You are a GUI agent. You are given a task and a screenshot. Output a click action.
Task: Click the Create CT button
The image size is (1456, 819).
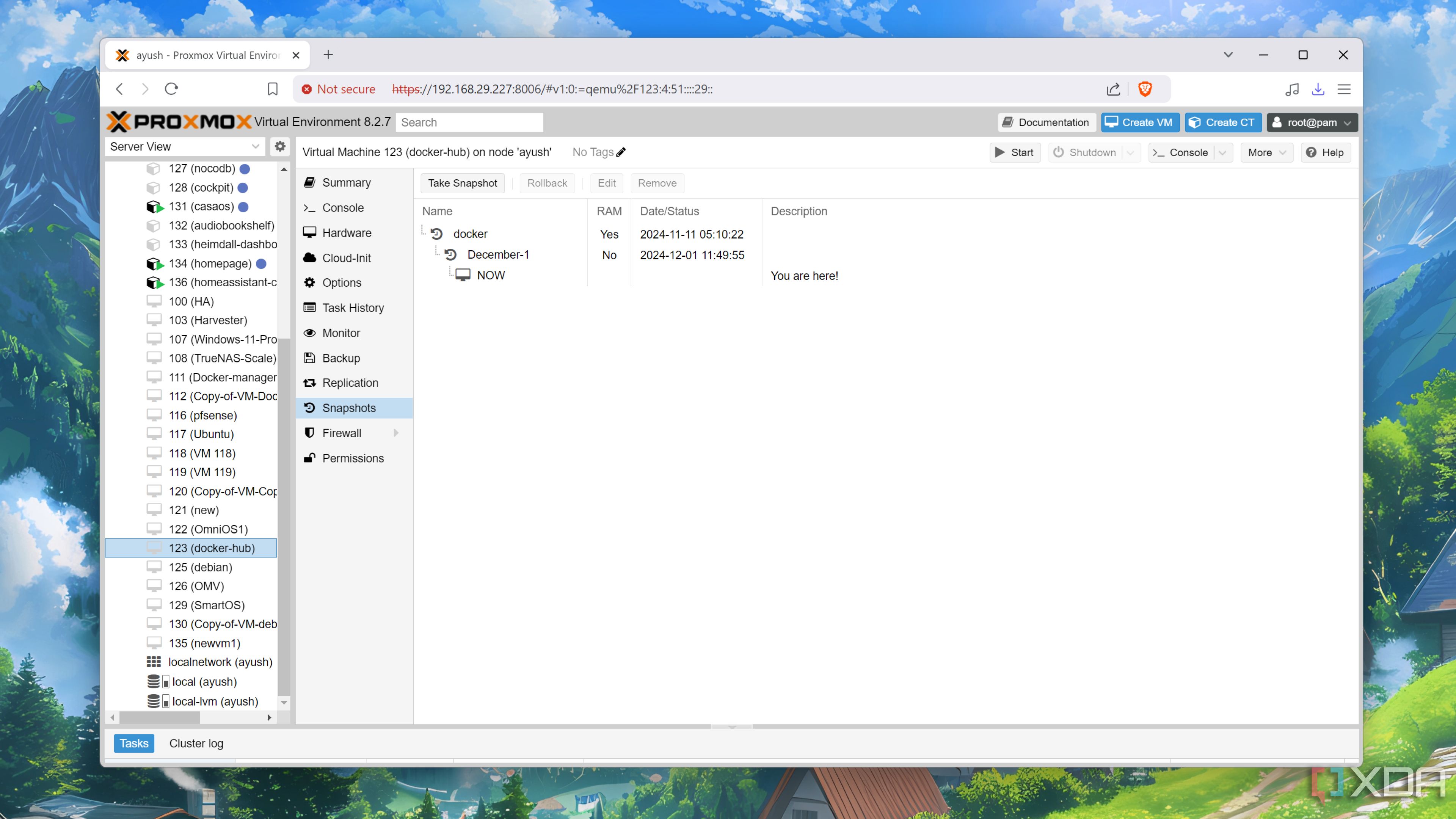tap(1222, 122)
